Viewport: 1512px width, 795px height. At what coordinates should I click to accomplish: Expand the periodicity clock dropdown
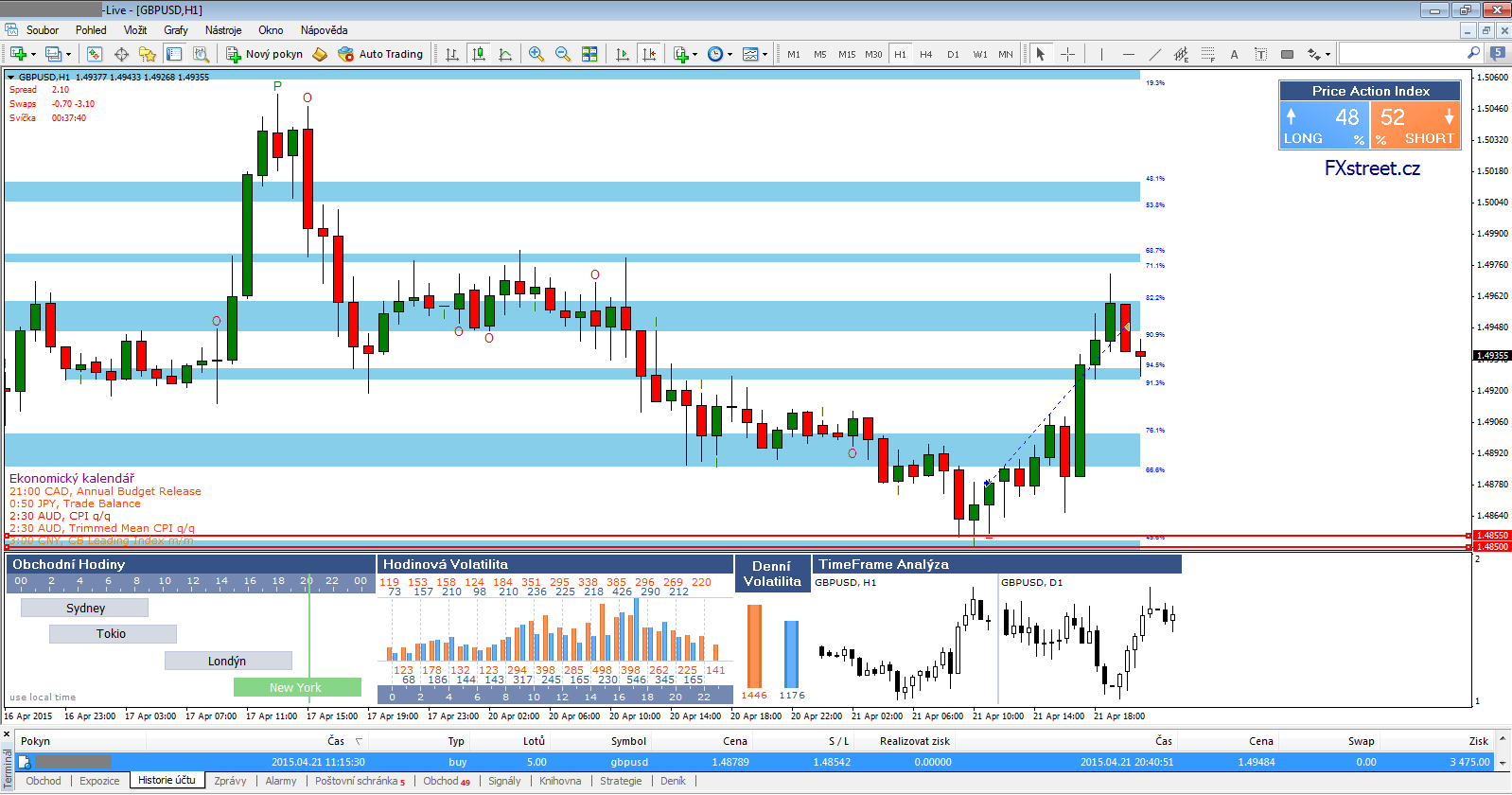pos(730,55)
